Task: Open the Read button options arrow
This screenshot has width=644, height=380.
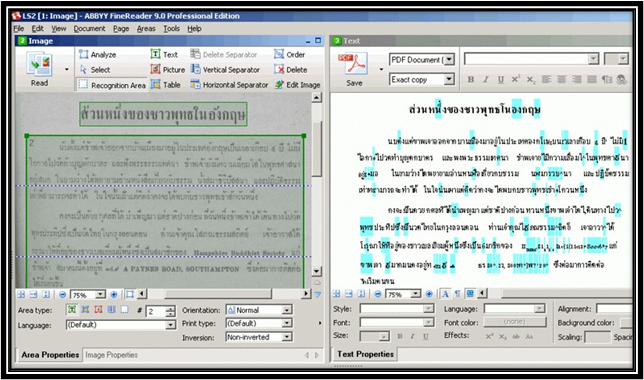Action: coord(67,69)
